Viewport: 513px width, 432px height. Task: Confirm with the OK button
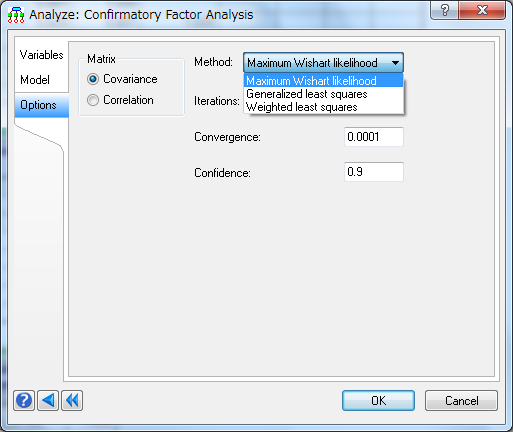[378, 400]
